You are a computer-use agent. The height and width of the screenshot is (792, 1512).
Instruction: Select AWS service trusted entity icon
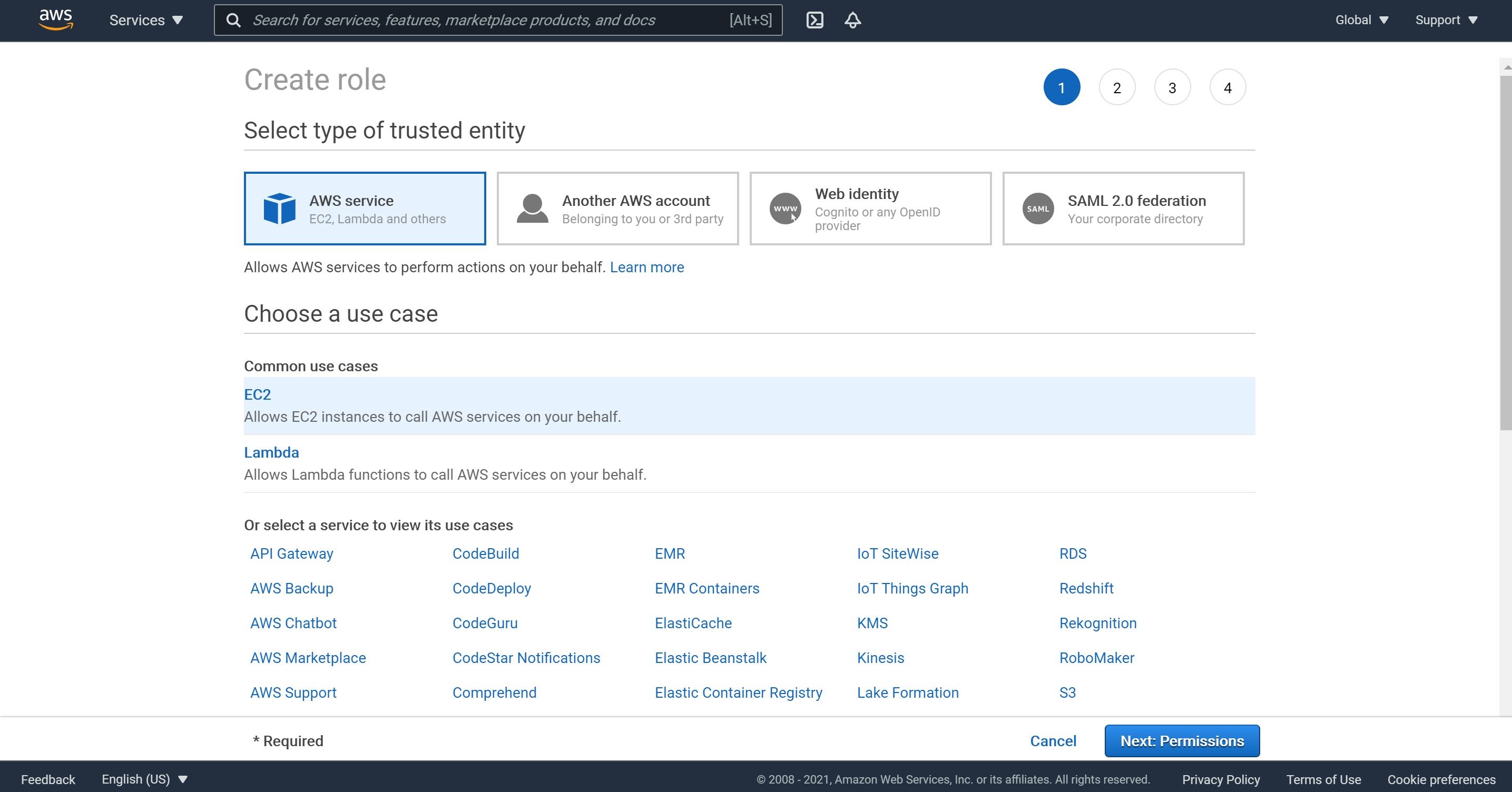(x=279, y=208)
